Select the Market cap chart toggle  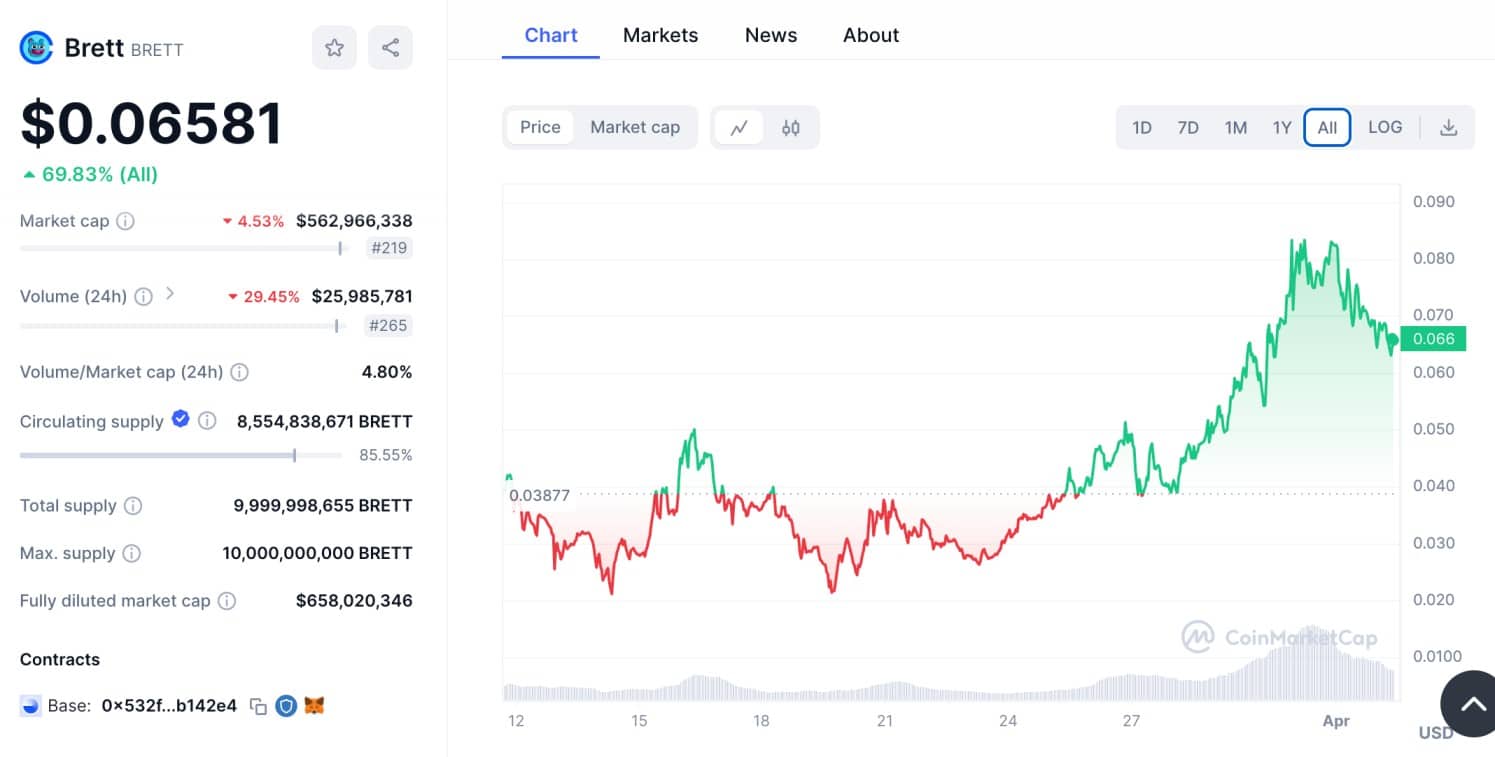[x=635, y=127]
